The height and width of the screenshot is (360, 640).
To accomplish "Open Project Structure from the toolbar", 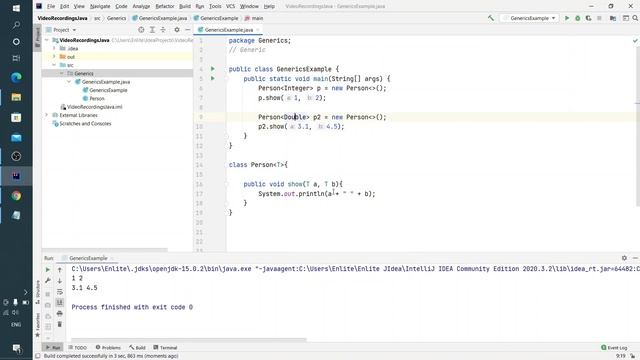I will pyautogui.click(x=613, y=18).
